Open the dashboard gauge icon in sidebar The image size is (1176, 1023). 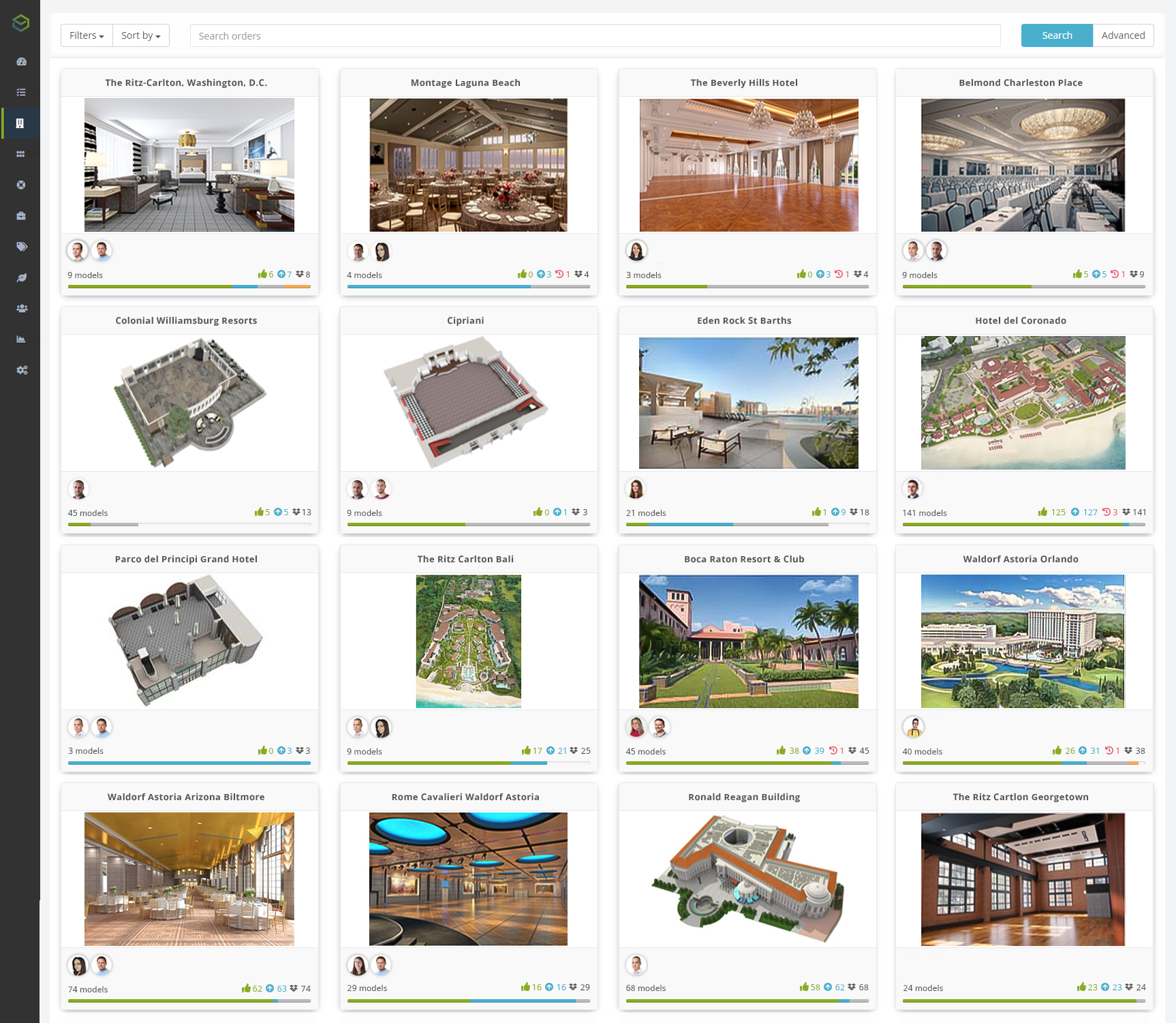click(x=21, y=61)
